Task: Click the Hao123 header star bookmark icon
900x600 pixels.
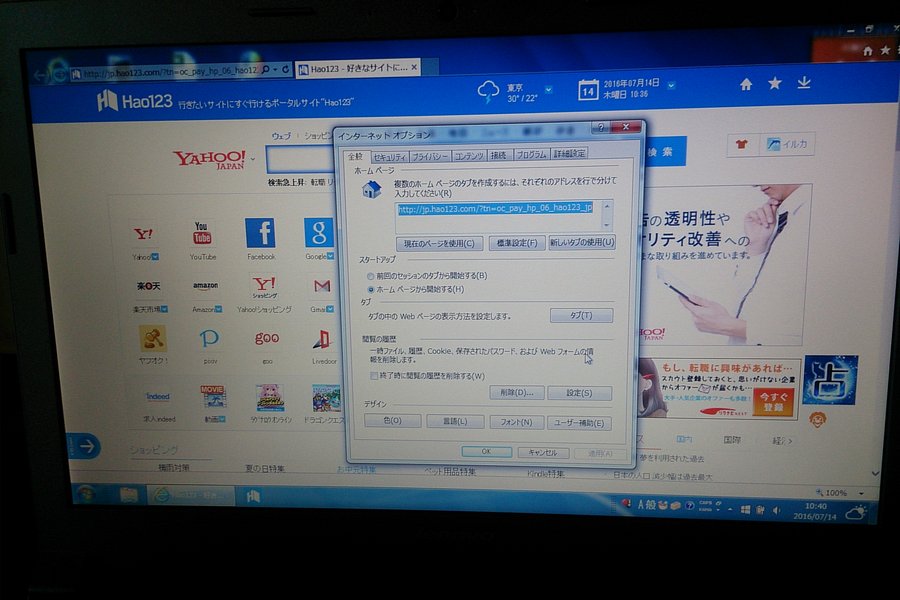Action: pos(774,84)
